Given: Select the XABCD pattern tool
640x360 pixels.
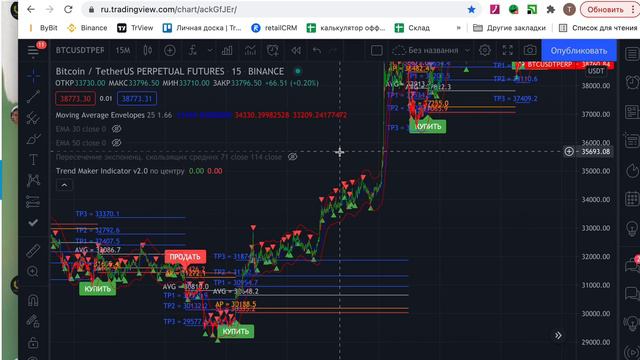Looking at the screenshot, I should tap(33, 180).
